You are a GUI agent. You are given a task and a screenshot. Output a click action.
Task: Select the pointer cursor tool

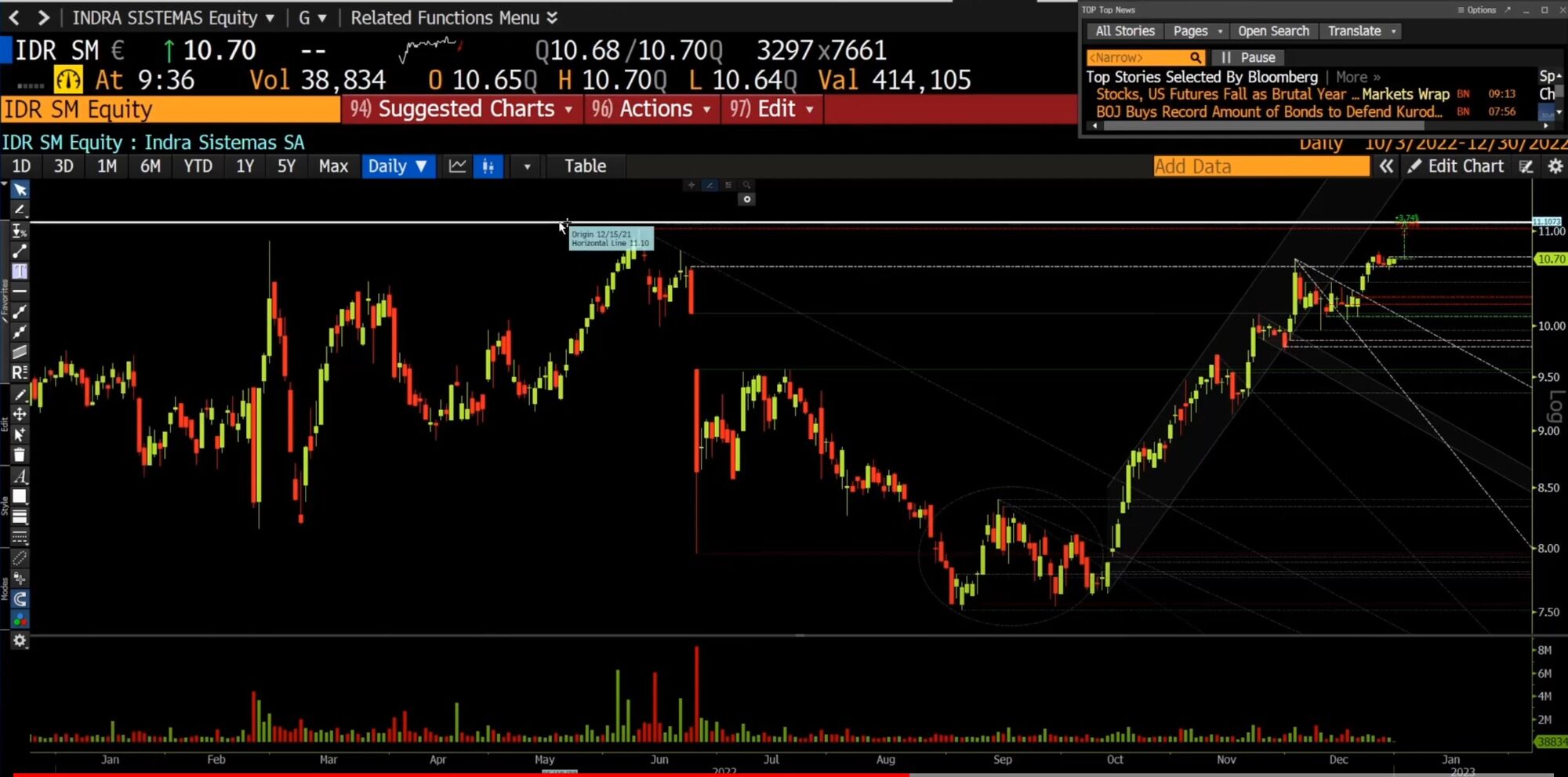pos(20,190)
